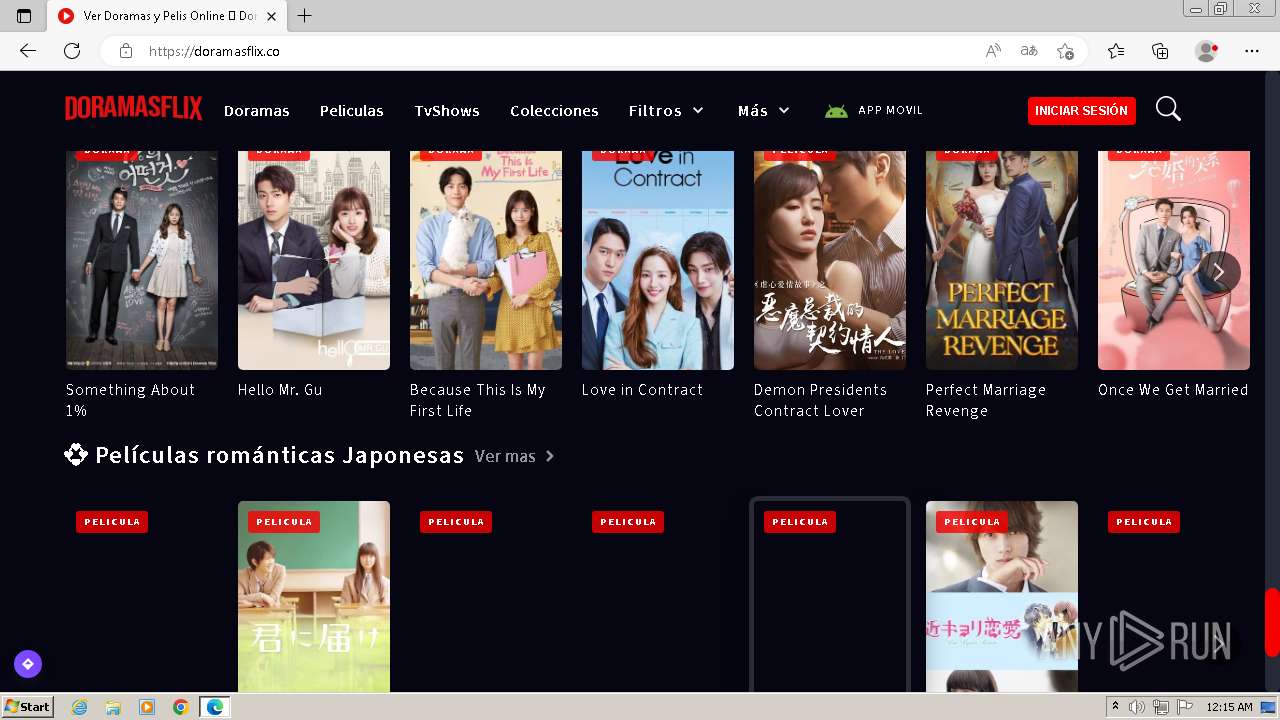Open File Explorer from taskbar

click(113, 707)
